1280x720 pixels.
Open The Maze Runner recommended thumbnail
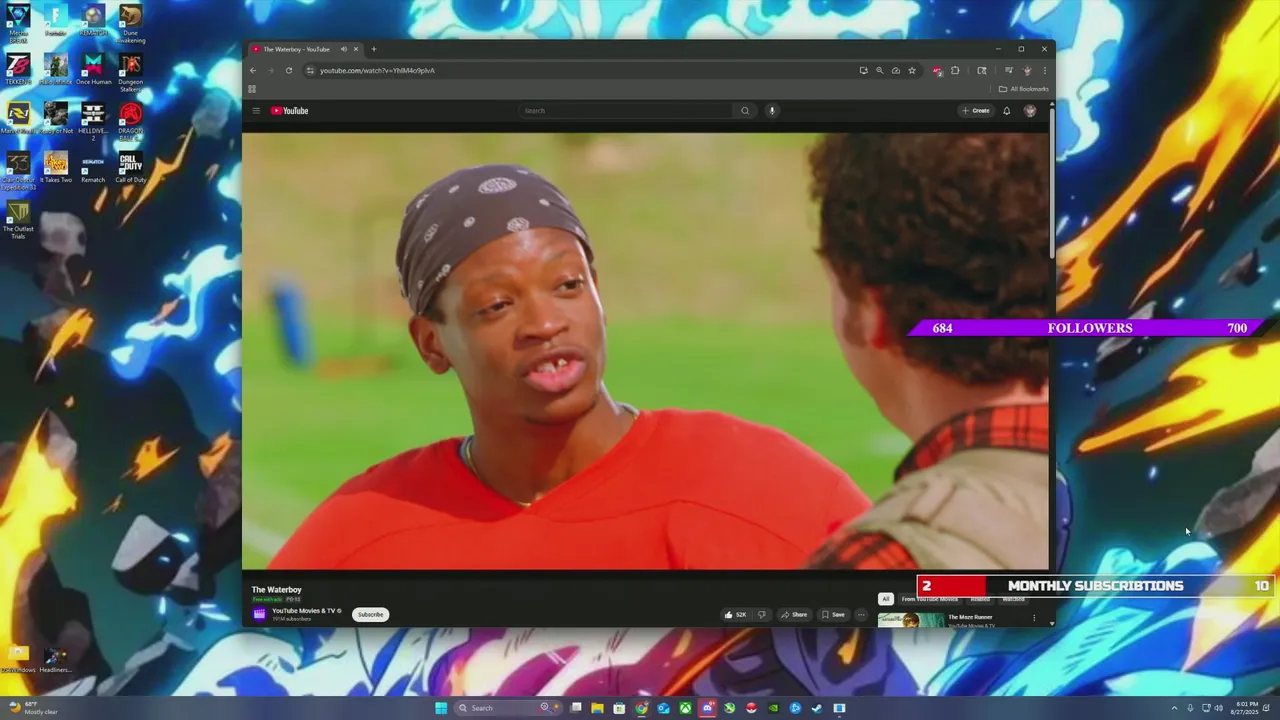click(910, 620)
